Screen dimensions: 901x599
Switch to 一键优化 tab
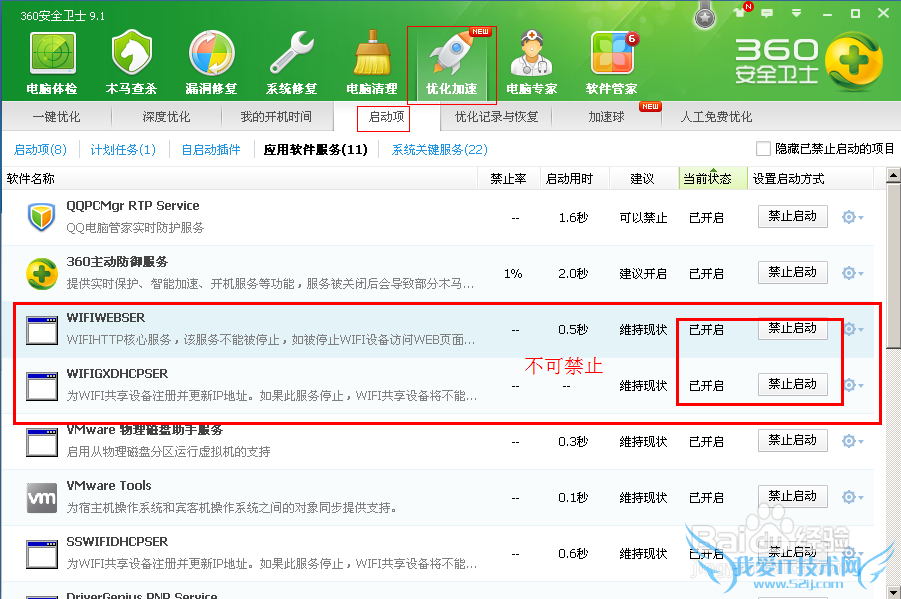pos(56,117)
